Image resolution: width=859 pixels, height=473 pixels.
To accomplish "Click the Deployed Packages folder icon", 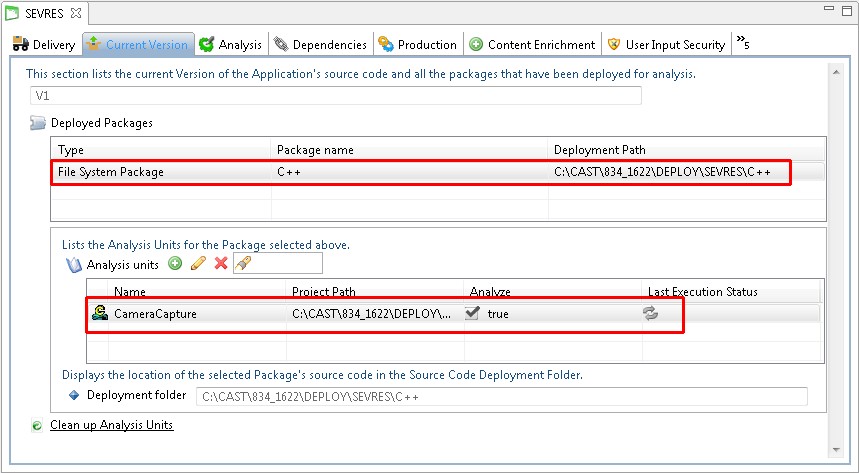I will click(x=37, y=123).
